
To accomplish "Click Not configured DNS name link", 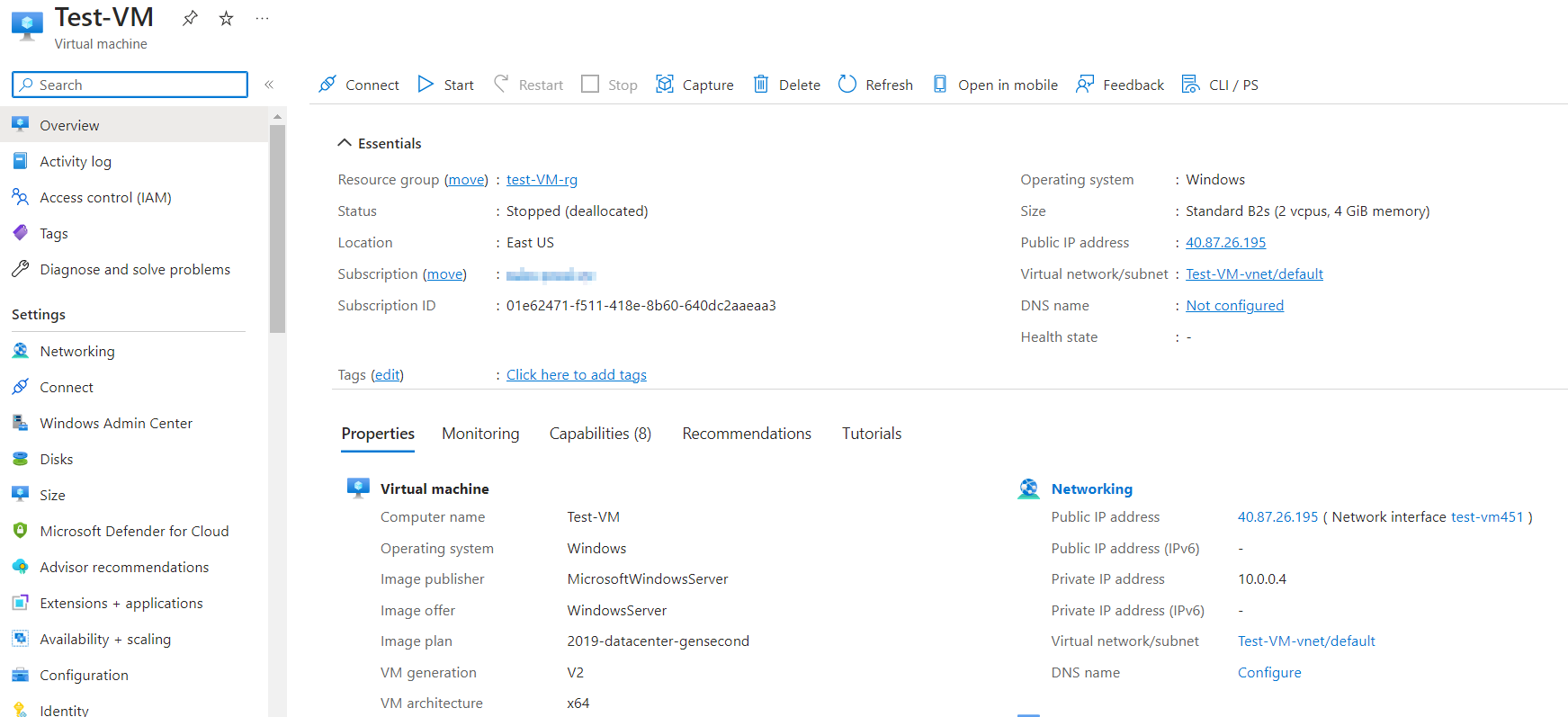I will click(1234, 306).
